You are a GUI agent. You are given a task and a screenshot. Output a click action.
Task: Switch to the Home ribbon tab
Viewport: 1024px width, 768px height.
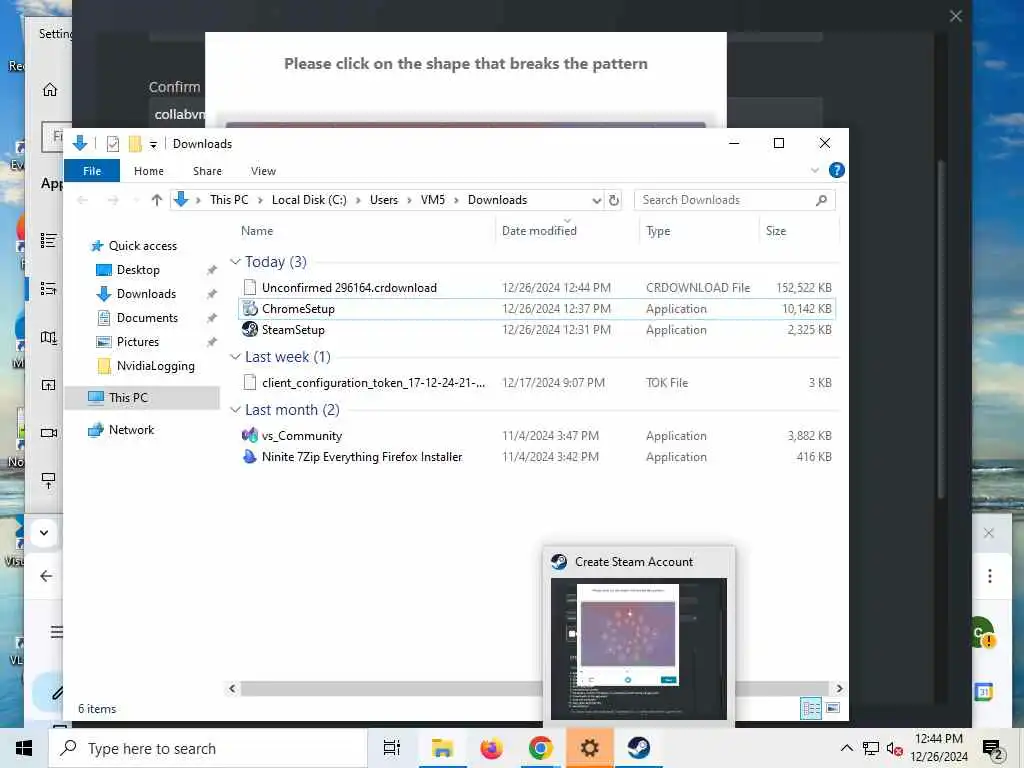148,171
